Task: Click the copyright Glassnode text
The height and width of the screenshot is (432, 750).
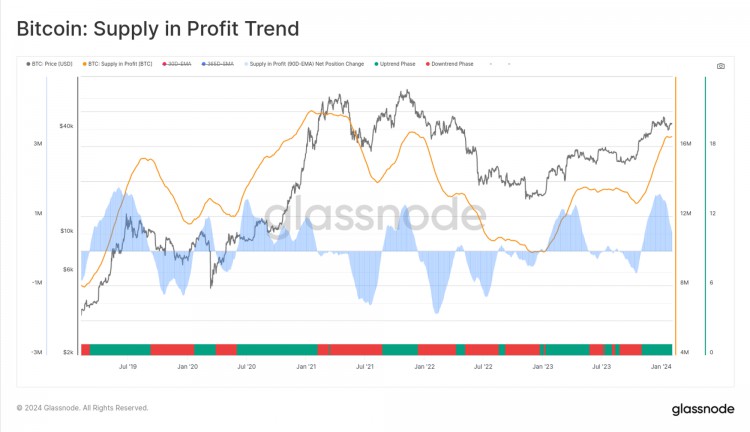Action: 82,408
